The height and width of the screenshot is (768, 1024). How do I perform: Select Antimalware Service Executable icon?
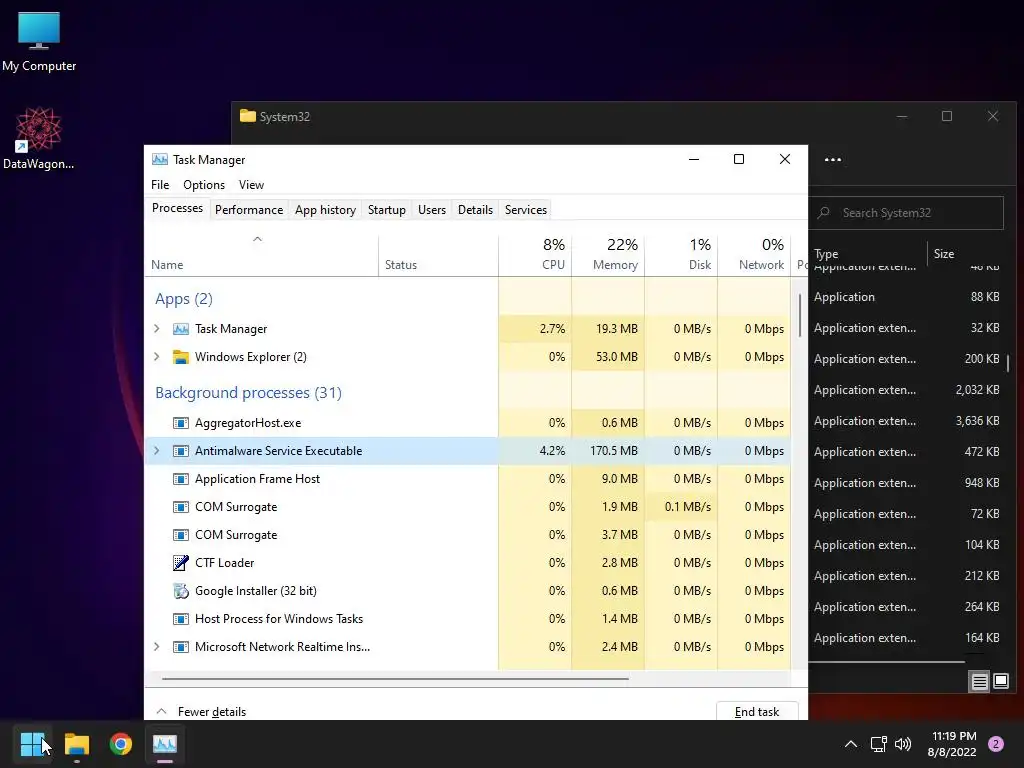[180, 451]
